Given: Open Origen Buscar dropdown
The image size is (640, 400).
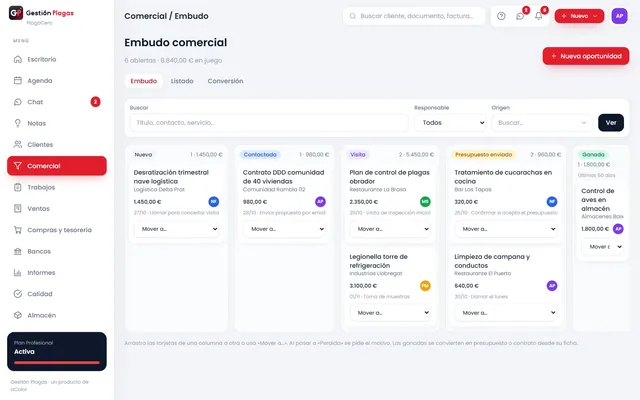Looking at the screenshot, I should click(x=542, y=122).
